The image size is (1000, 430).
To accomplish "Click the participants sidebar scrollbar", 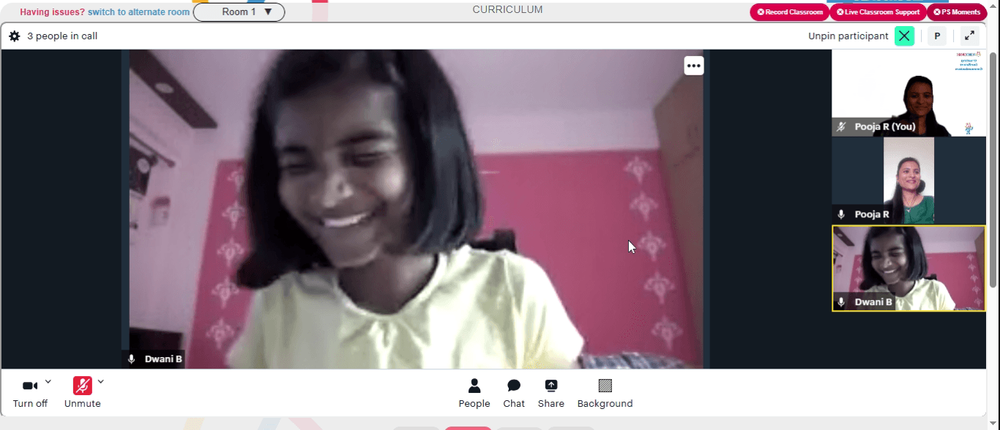I will (993, 169).
